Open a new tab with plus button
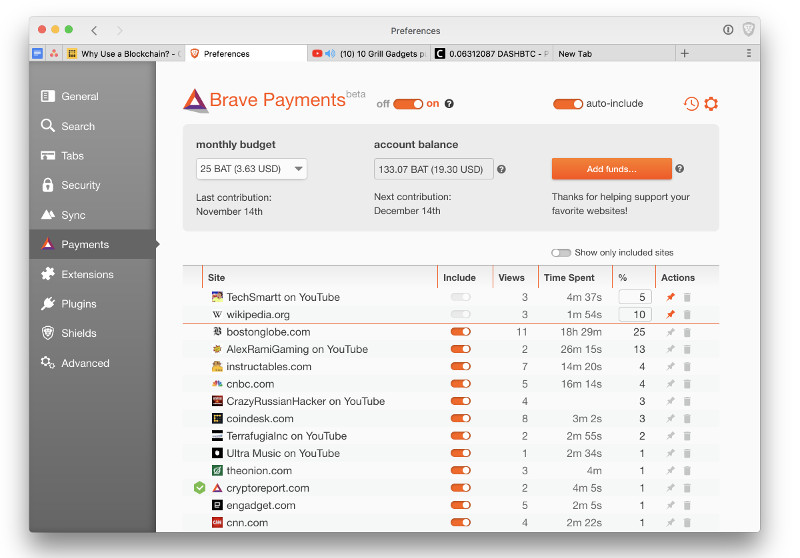 (x=685, y=53)
